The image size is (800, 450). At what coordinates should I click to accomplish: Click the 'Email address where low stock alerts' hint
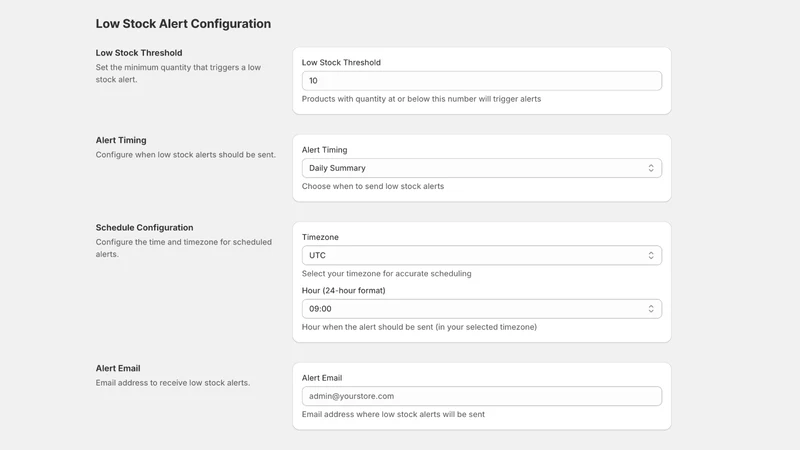tap(393, 414)
